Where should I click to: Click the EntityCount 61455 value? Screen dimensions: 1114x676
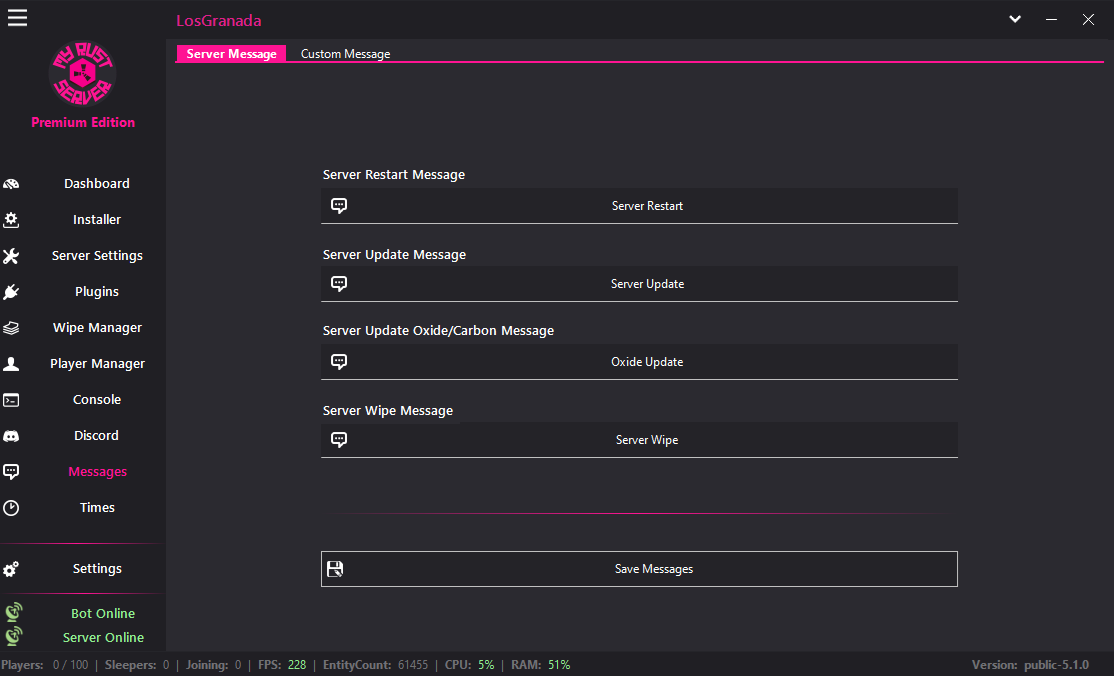click(x=413, y=665)
